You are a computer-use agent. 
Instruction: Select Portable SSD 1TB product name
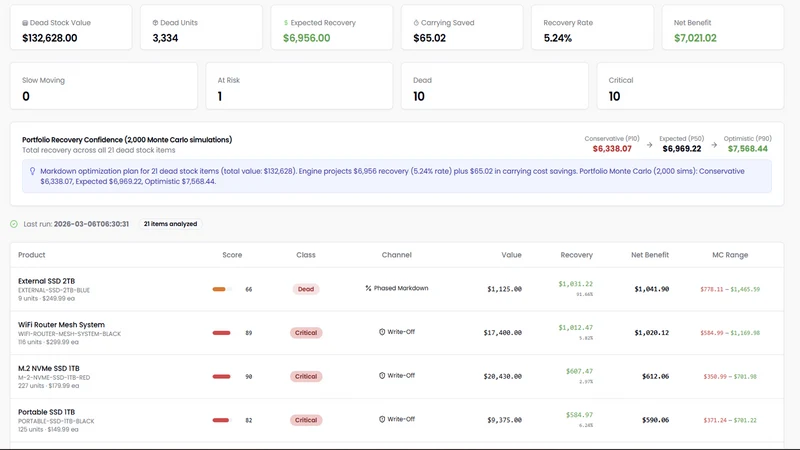coord(46,412)
